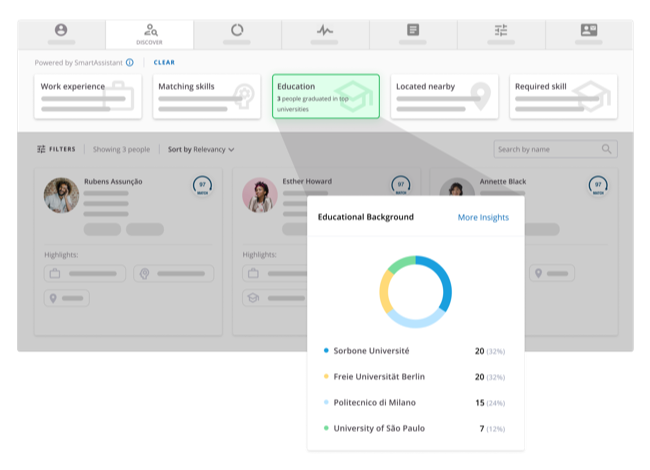
Task: Toggle the Education insight card
Action: pyautogui.click(x=325, y=96)
